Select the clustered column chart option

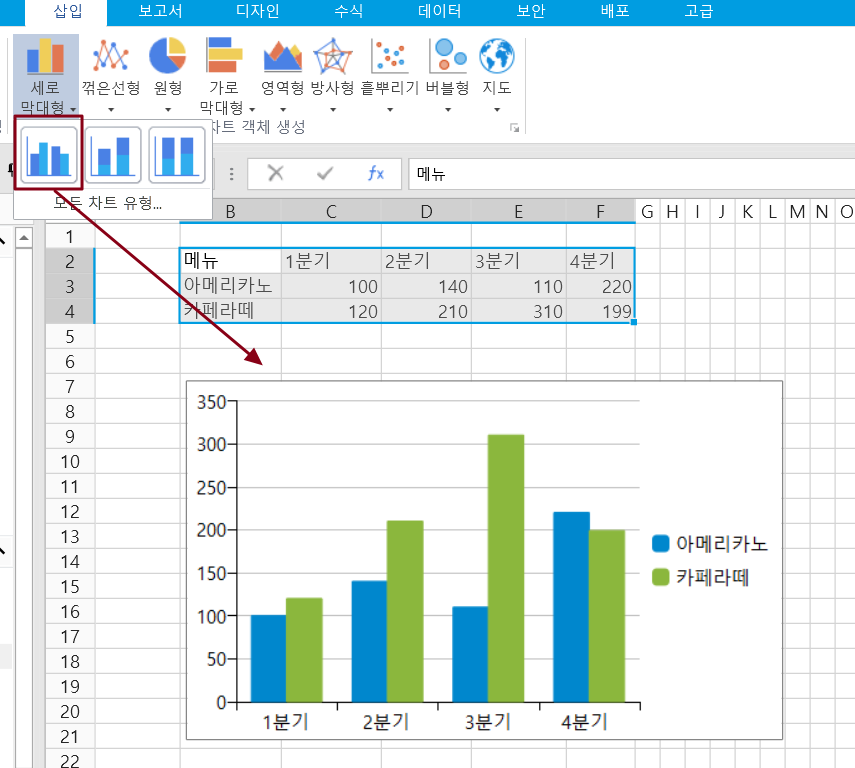coord(48,155)
